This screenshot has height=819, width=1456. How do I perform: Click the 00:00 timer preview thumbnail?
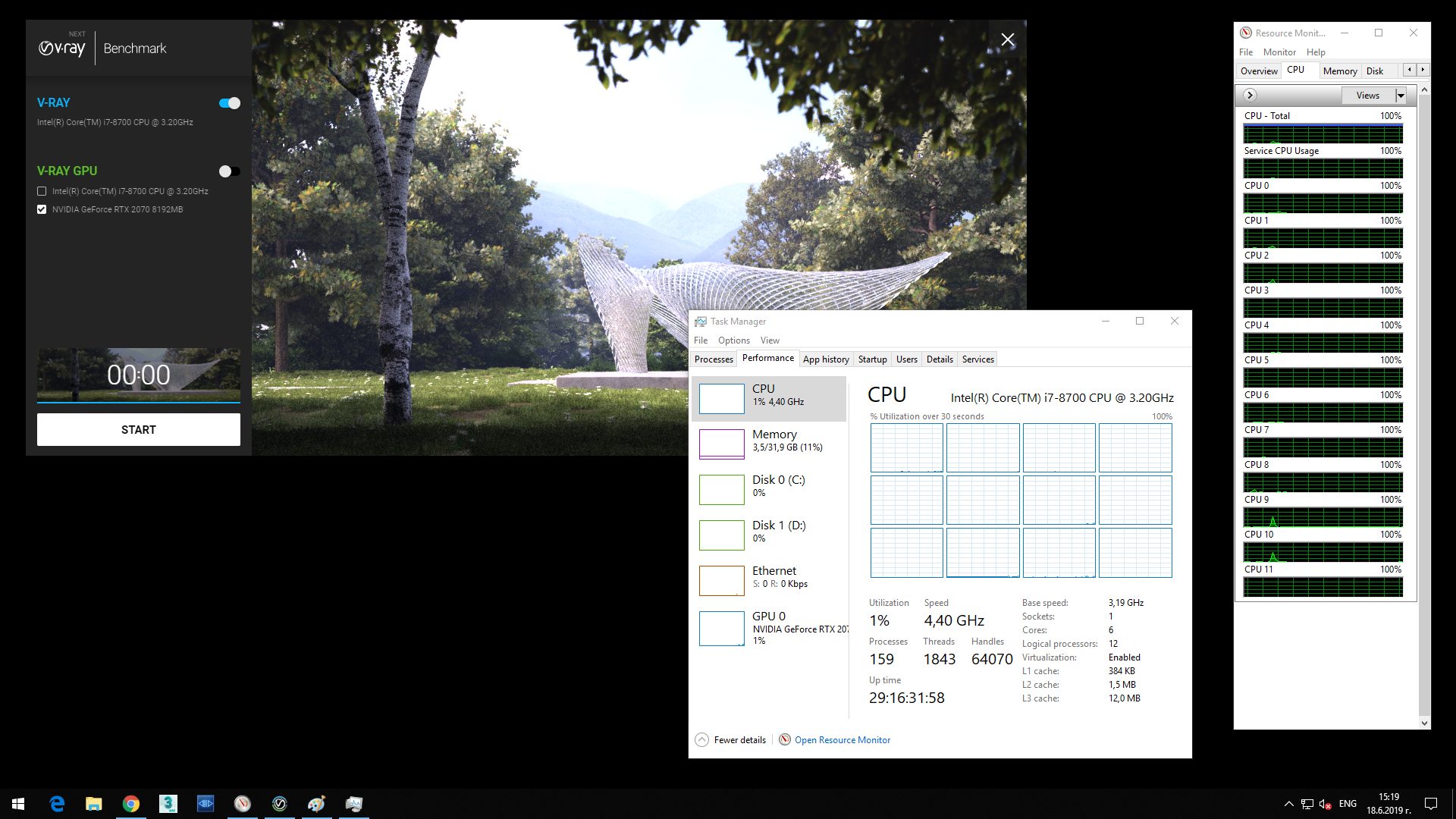tap(139, 375)
